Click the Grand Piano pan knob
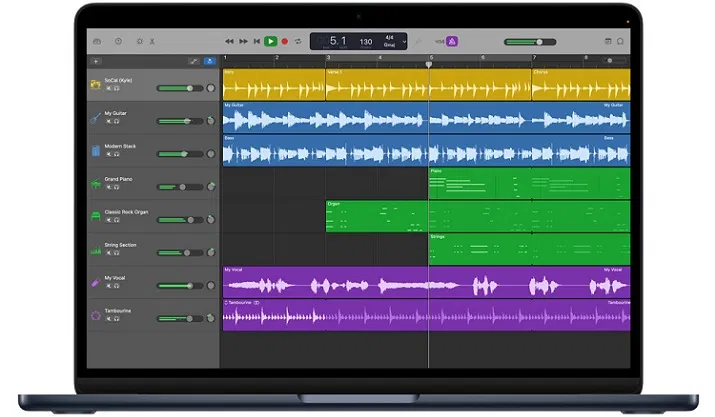 [x=211, y=187]
